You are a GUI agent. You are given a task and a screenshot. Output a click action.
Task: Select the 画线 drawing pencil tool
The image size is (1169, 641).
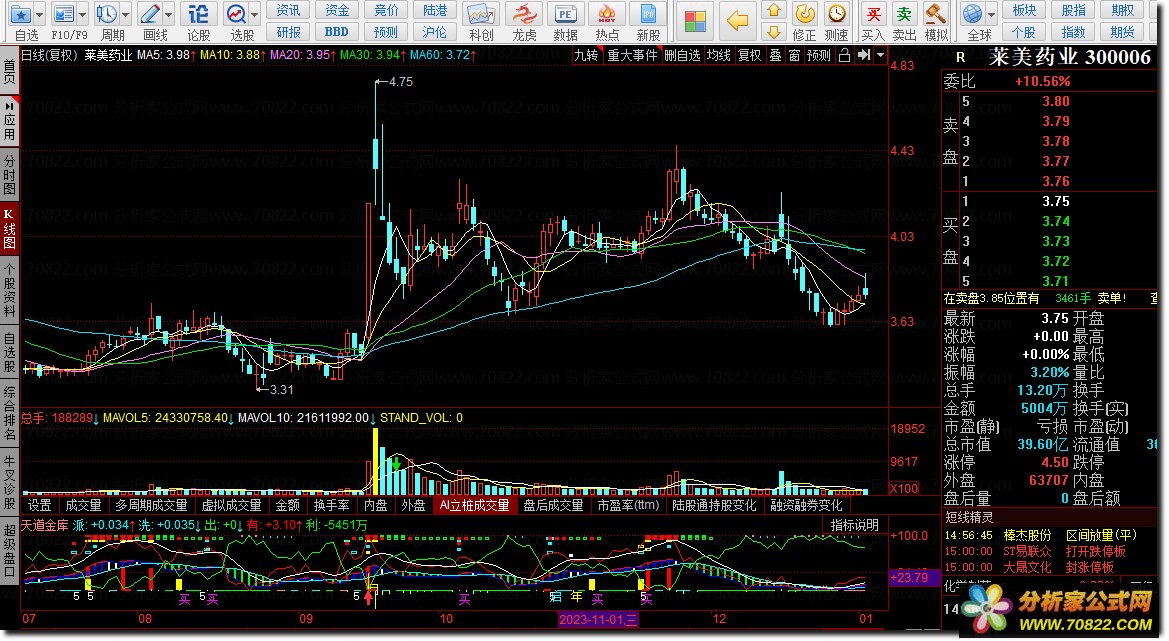pos(151,14)
